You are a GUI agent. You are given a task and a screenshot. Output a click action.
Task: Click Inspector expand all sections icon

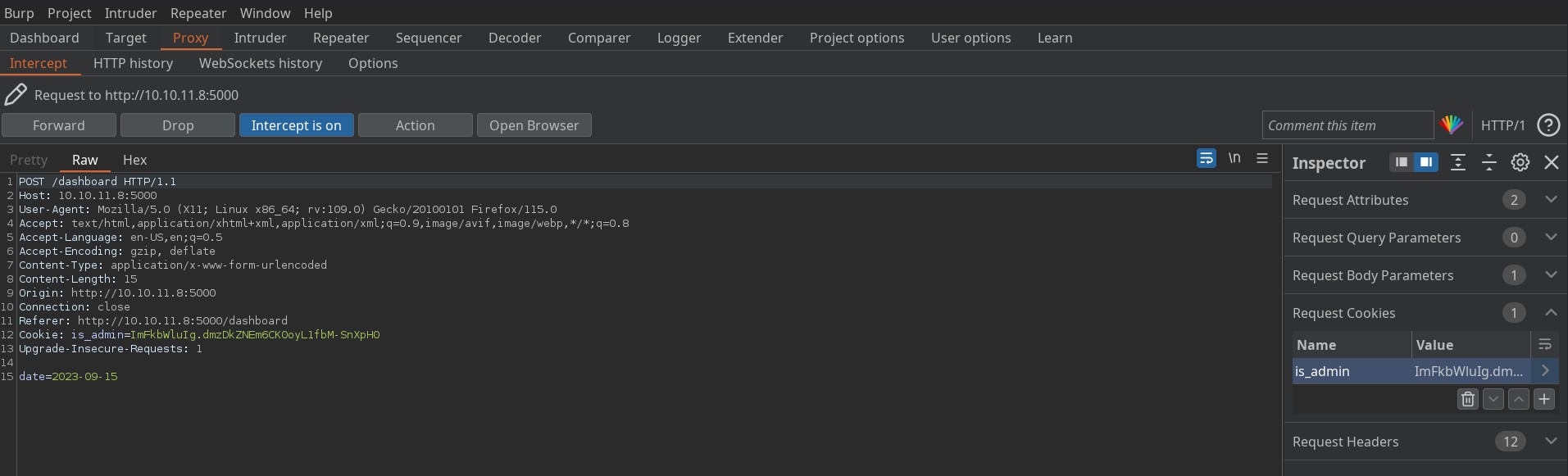(x=1458, y=162)
